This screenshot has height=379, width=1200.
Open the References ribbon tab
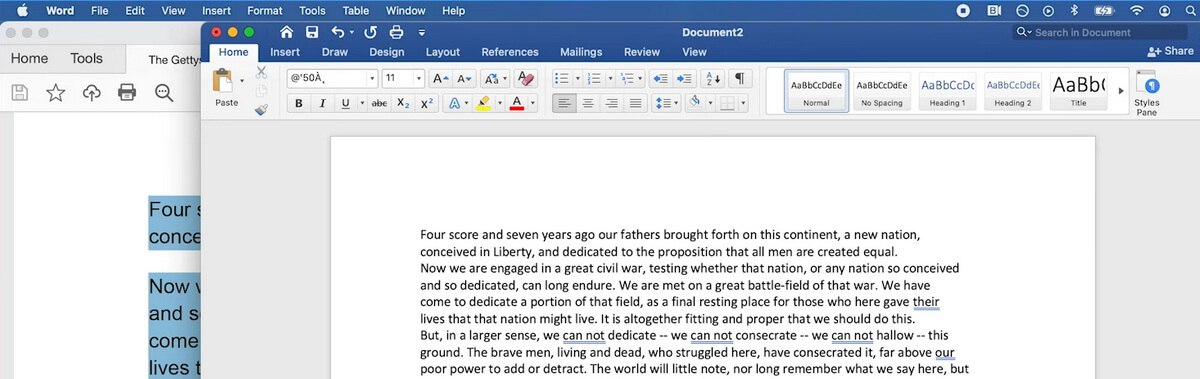coord(510,52)
